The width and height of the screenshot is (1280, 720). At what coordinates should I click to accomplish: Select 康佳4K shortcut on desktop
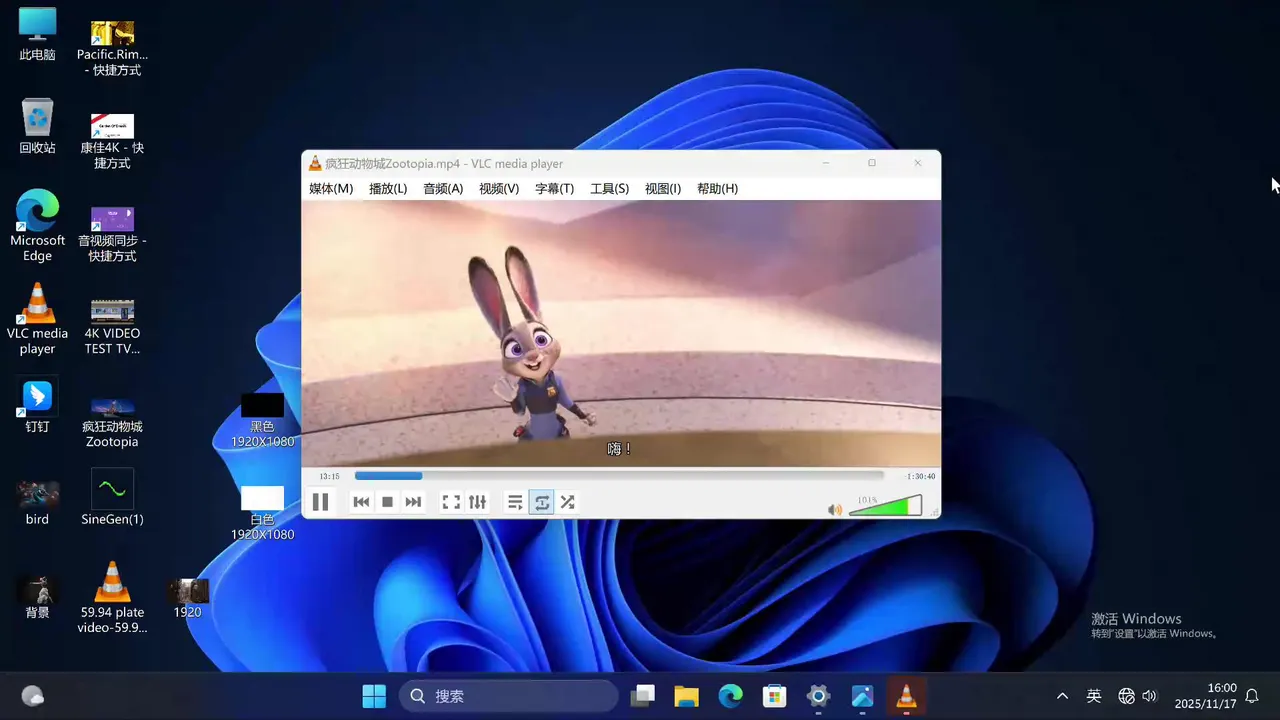[x=112, y=140]
